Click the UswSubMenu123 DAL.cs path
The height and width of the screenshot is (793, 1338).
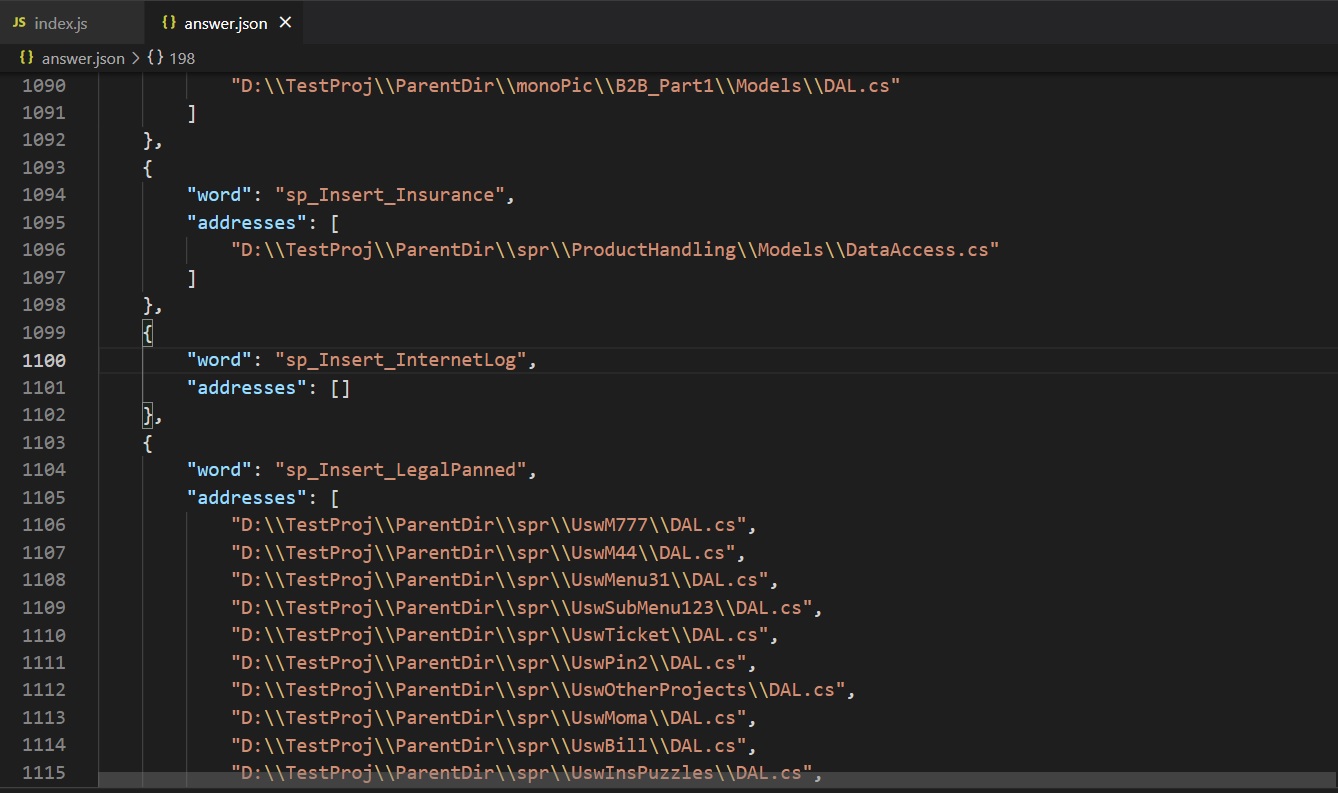point(522,607)
